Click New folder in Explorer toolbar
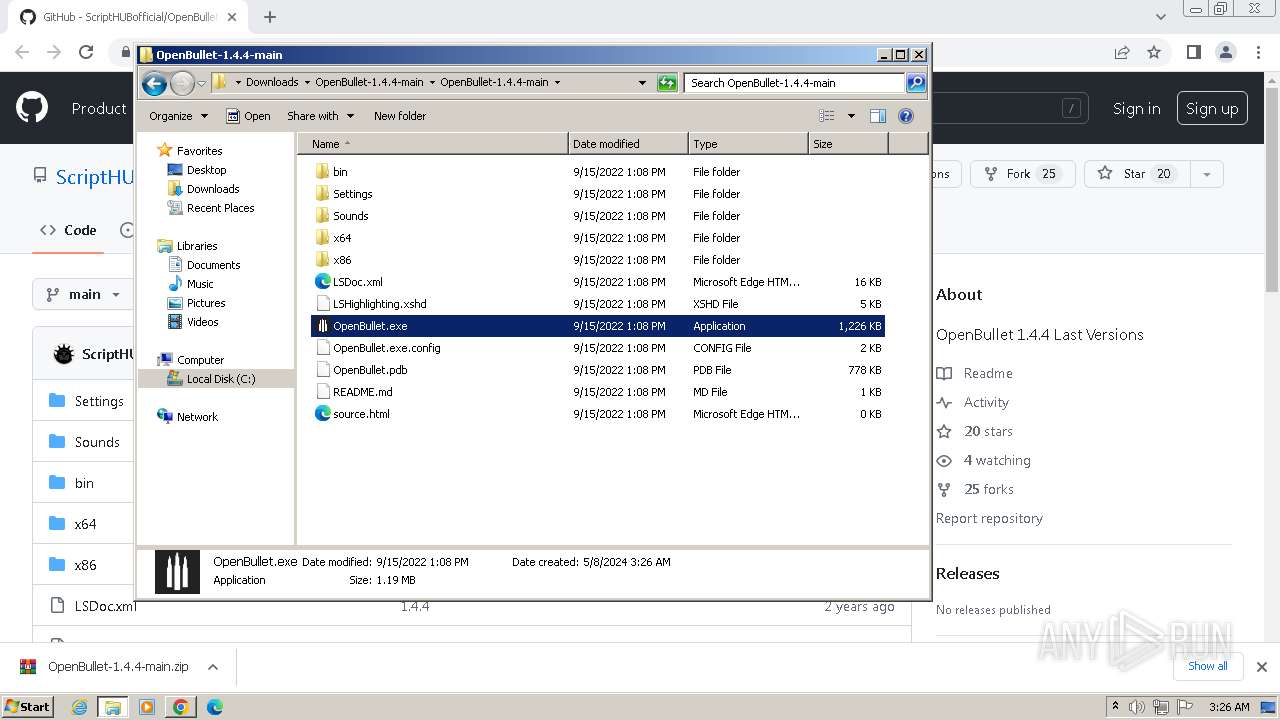The height and width of the screenshot is (720, 1280). pos(400,116)
